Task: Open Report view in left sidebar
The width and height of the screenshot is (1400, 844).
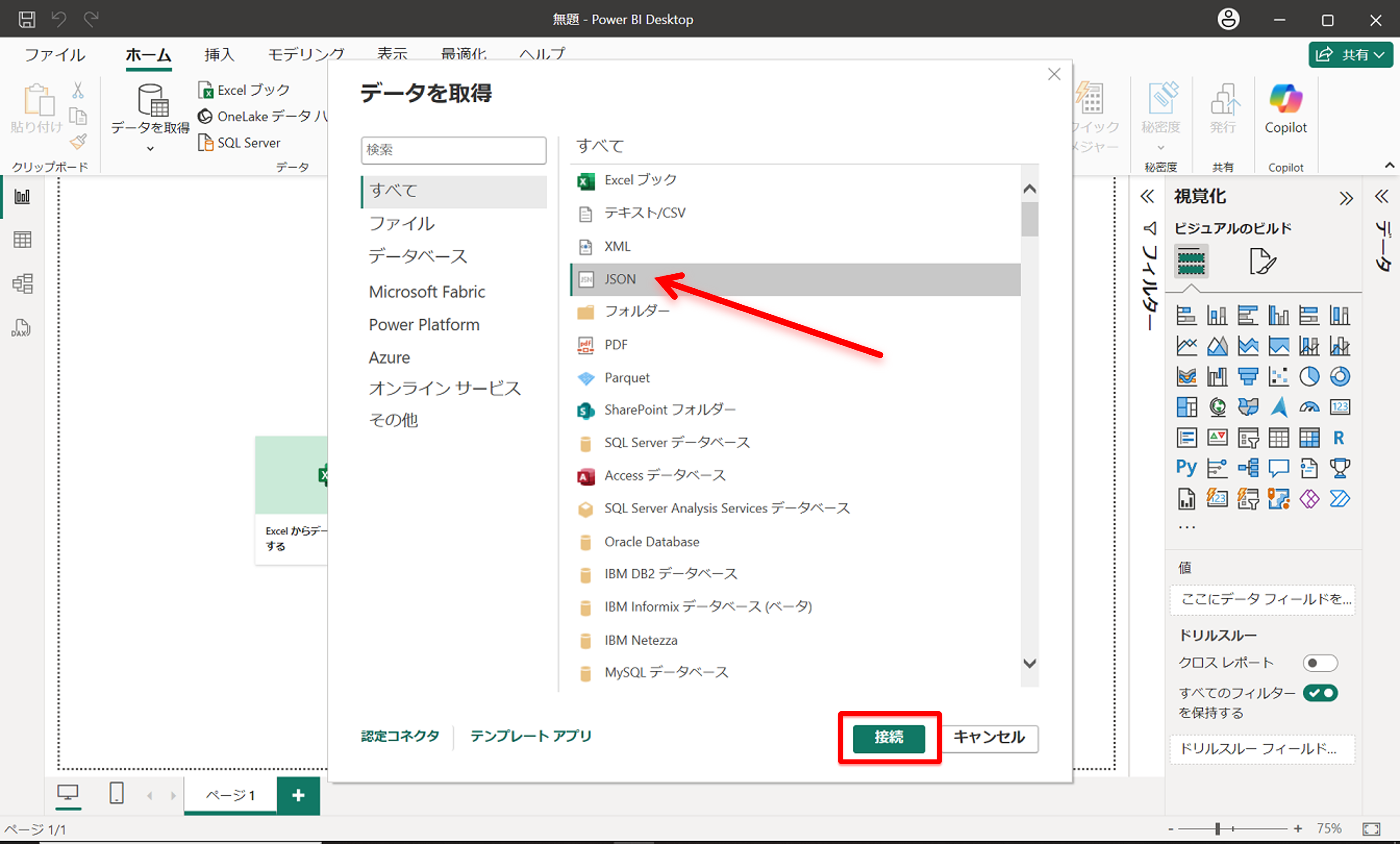Action: point(22,196)
